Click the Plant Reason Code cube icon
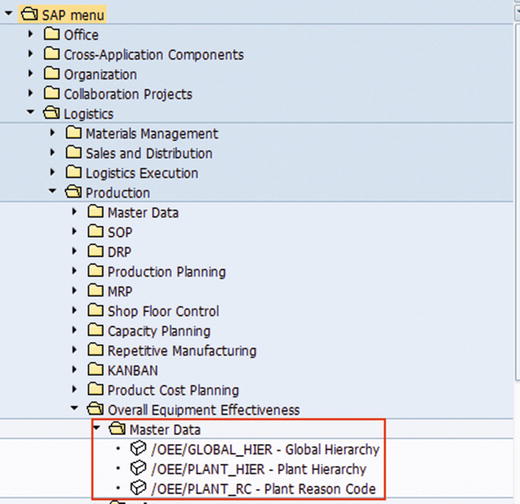The width and height of the screenshot is (520, 504). click(138, 488)
